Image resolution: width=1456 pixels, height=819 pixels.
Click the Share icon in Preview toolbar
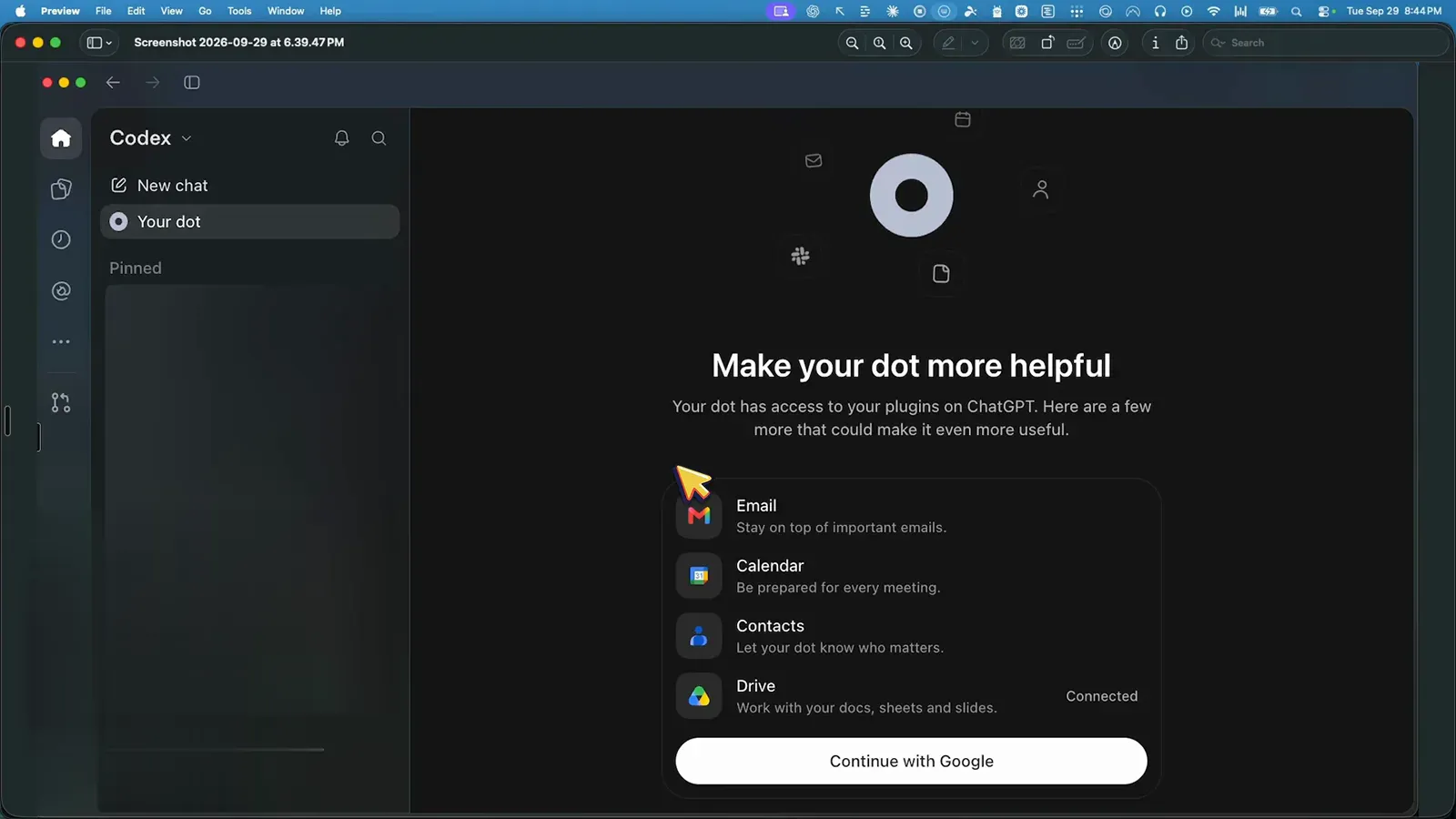pyautogui.click(x=1182, y=43)
